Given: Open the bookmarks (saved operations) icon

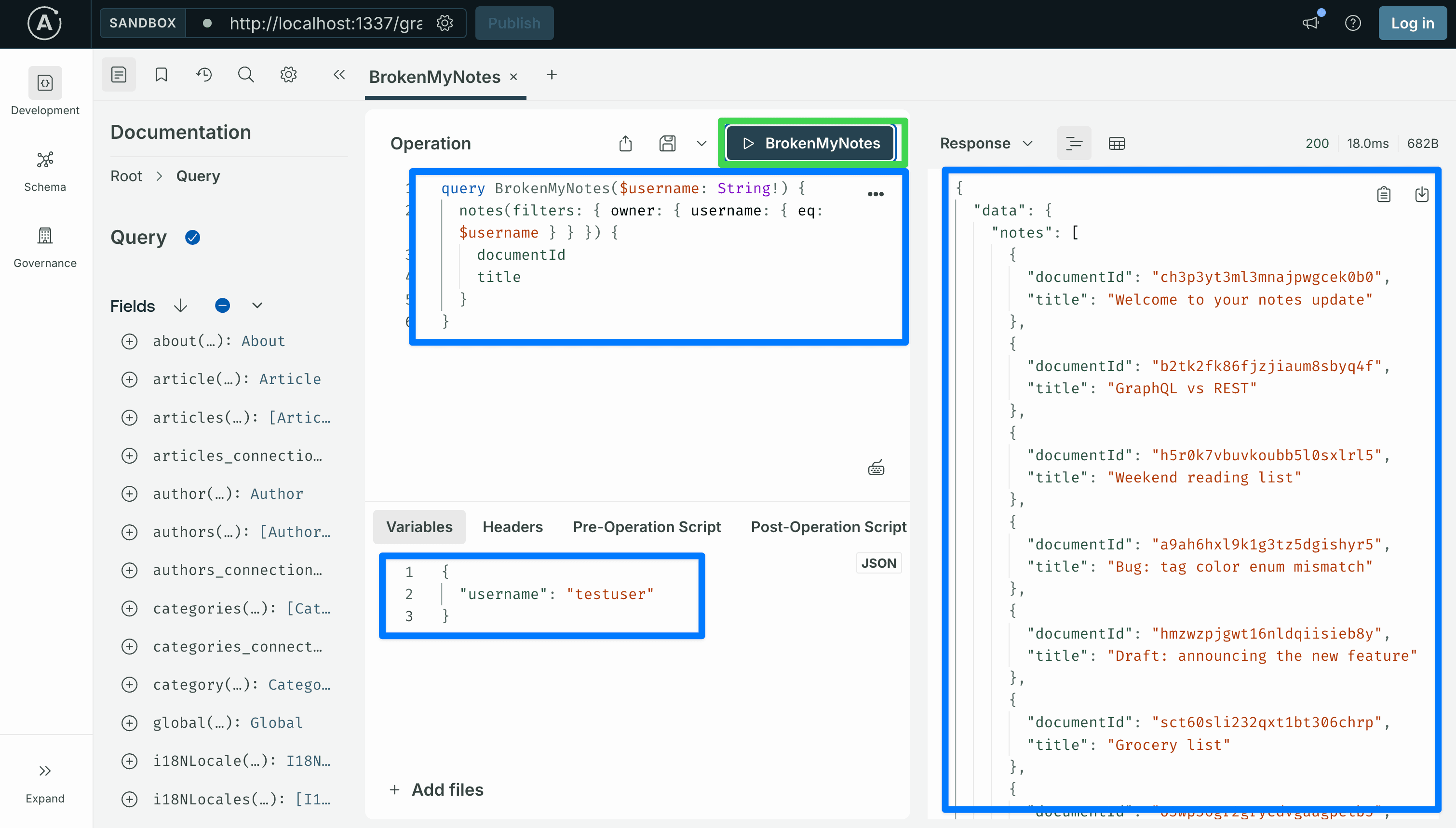Looking at the screenshot, I should click(x=161, y=75).
